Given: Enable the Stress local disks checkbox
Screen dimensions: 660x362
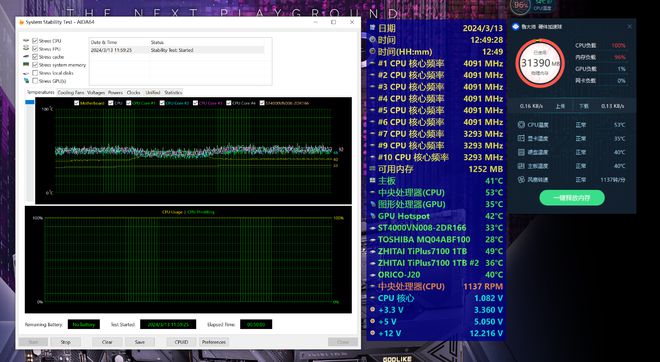Looking at the screenshot, I should (35, 73).
